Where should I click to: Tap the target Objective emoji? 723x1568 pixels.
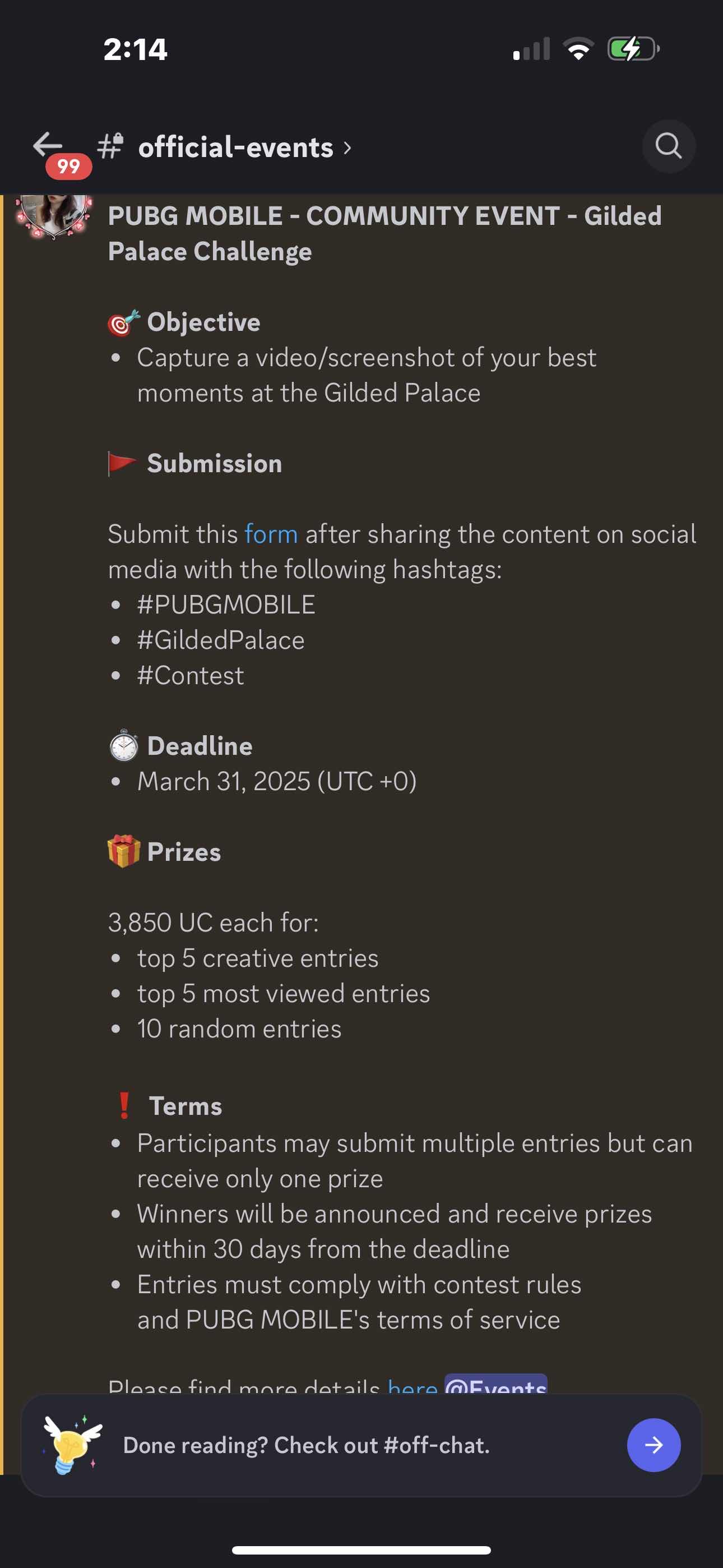(123, 322)
